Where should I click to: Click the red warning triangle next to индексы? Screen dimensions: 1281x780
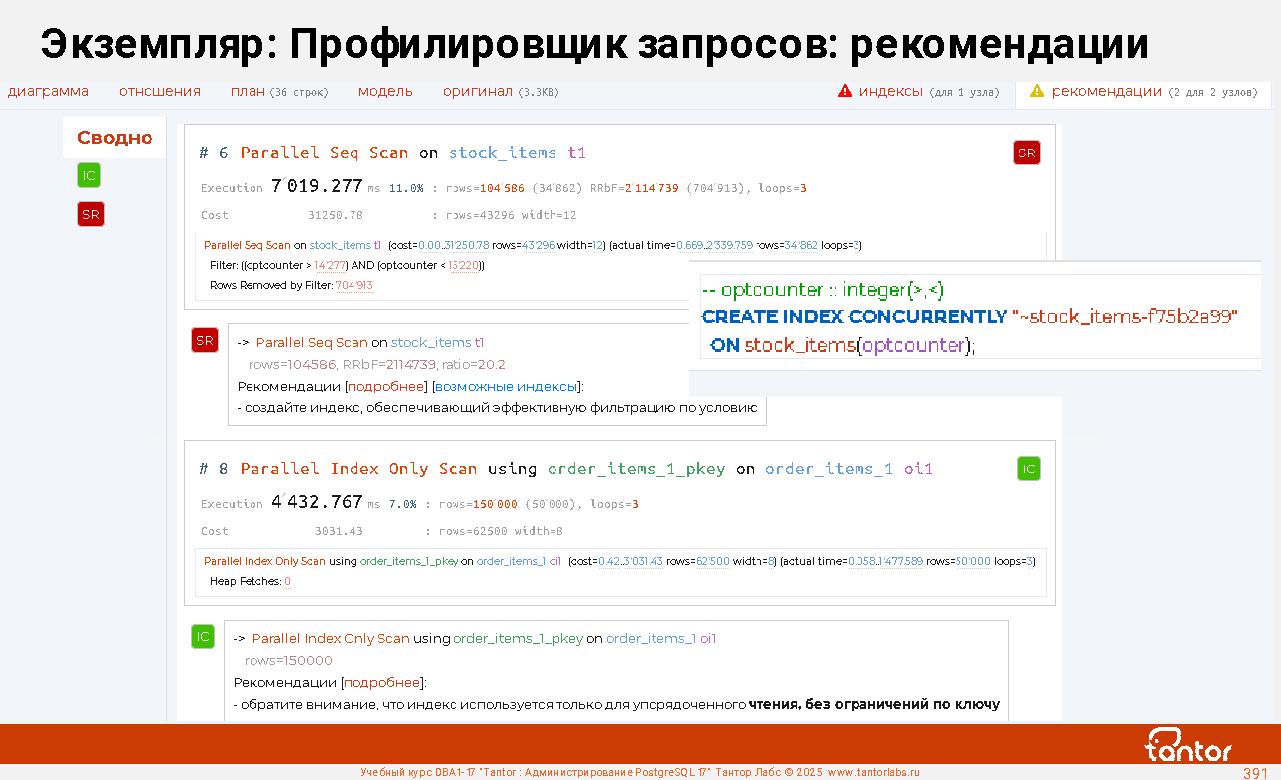[845, 91]
